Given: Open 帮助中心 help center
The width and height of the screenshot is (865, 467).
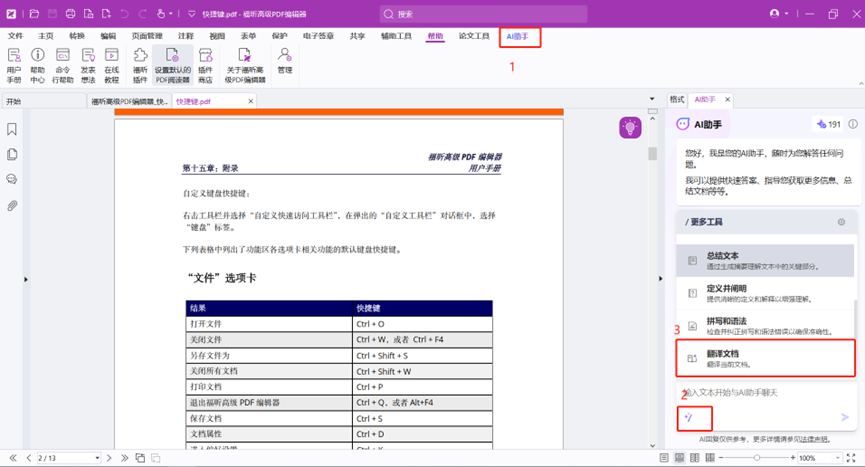Looking at the screenshot, I should click(x=38, y=65).
